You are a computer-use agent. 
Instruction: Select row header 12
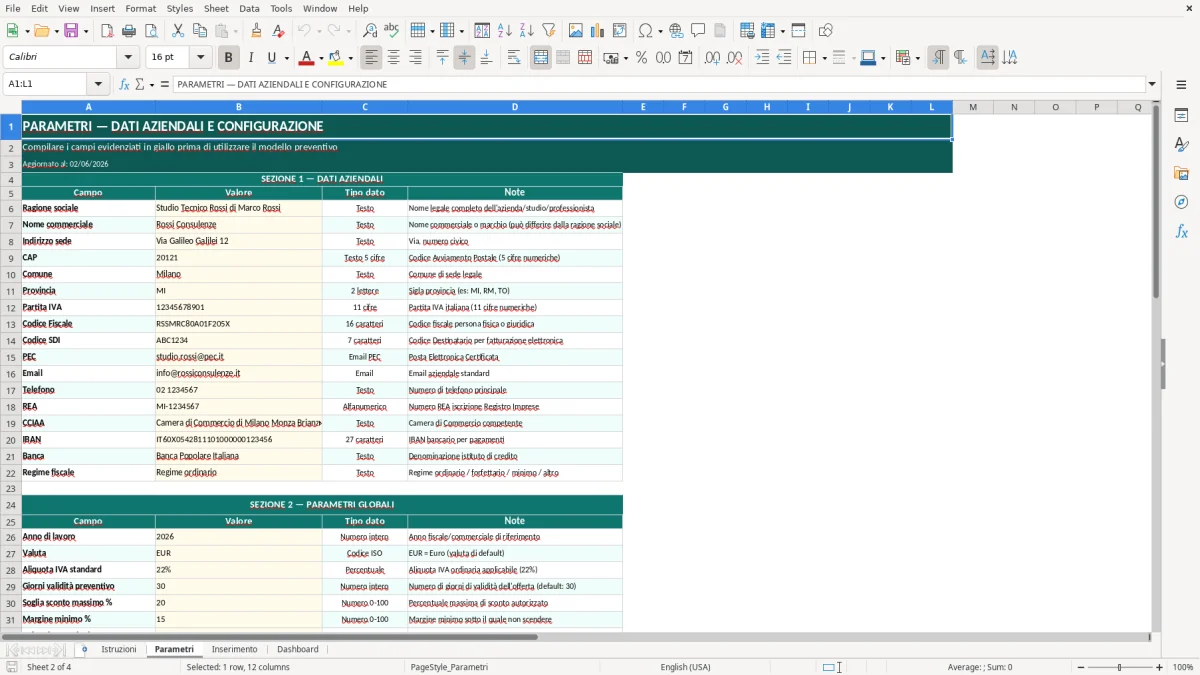11,307
